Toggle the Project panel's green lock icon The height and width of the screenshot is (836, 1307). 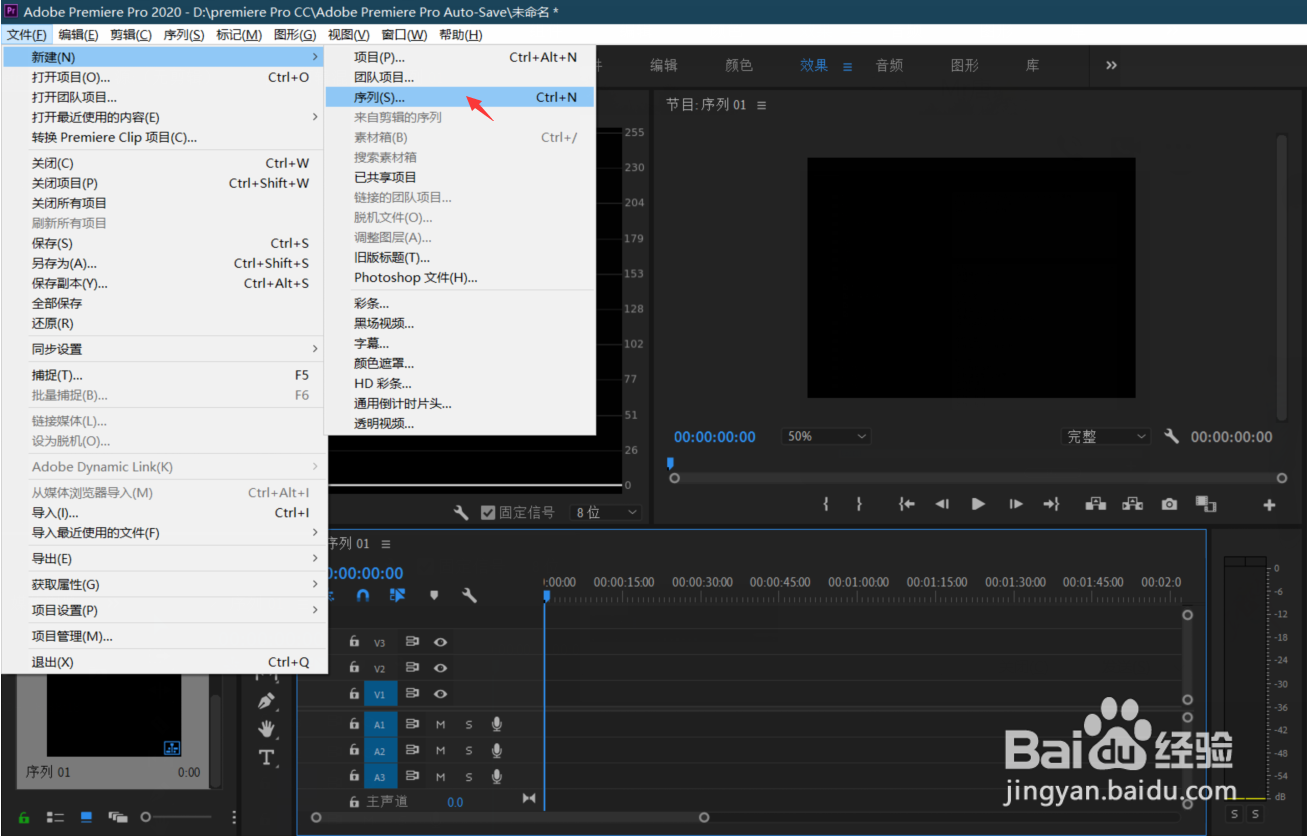click(x=23, y=817)
